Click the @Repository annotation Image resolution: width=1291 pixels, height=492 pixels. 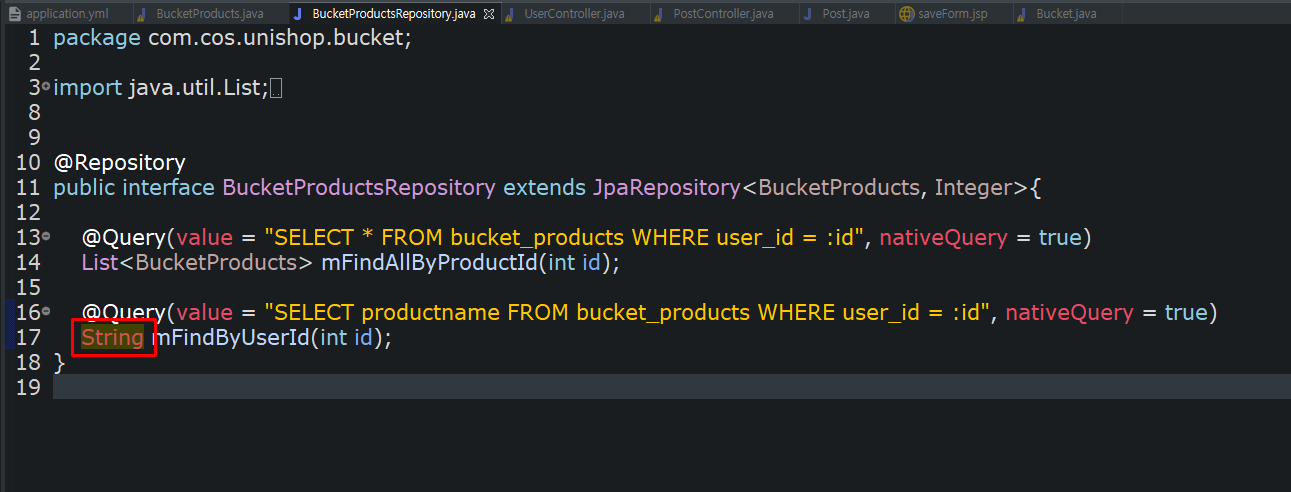[120, 162]
